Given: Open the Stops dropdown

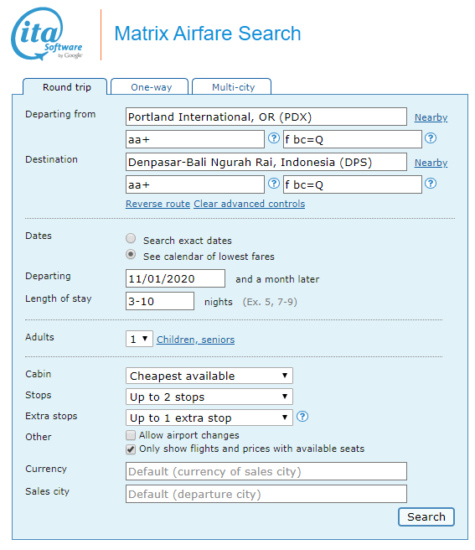Looking at the screenshot, I should pyautogui.click(x=209, y=397).
